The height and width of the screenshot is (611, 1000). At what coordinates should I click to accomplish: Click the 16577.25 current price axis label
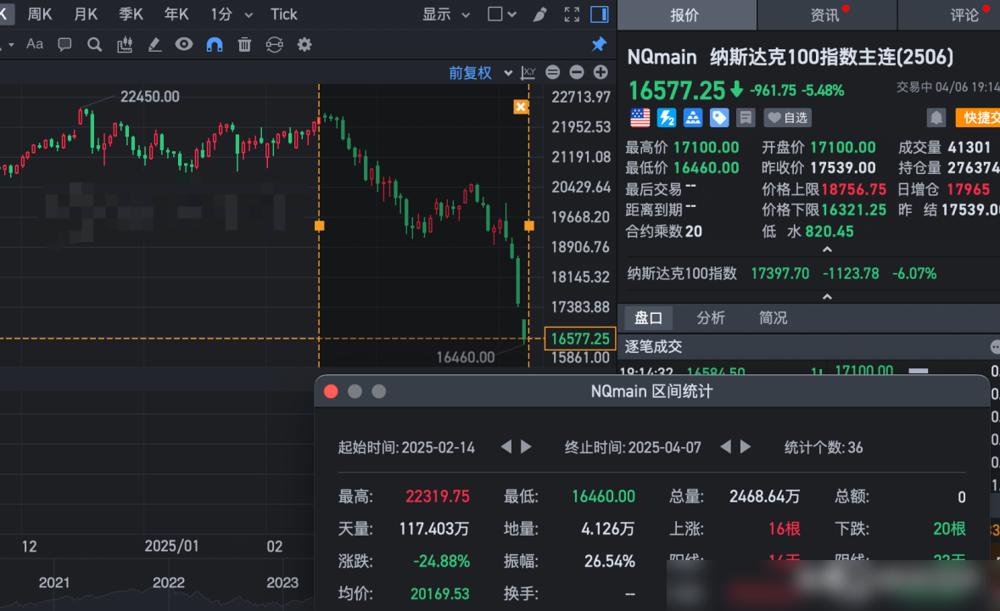tap(580, 339)
